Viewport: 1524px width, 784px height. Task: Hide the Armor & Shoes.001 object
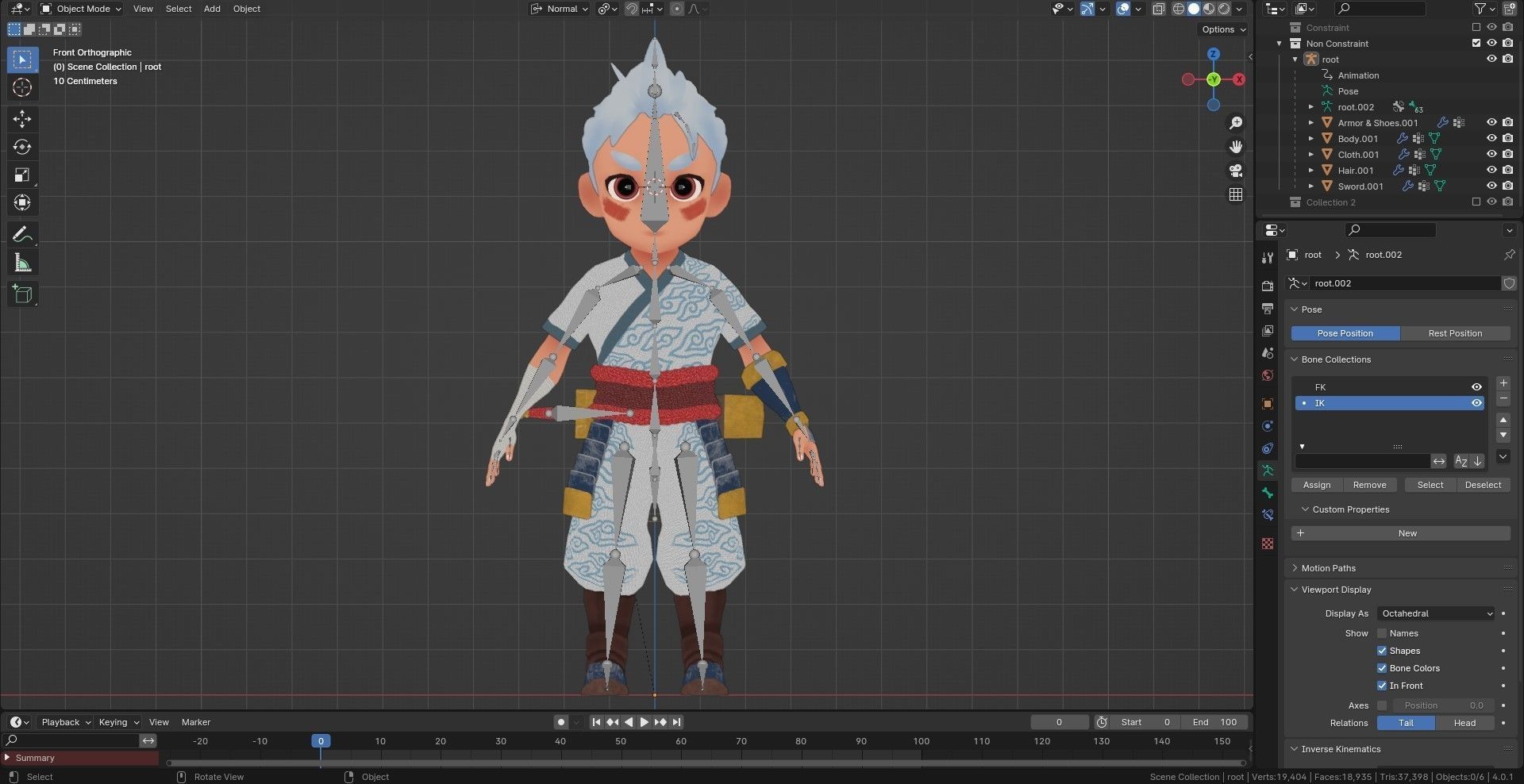pos(1491,122)
